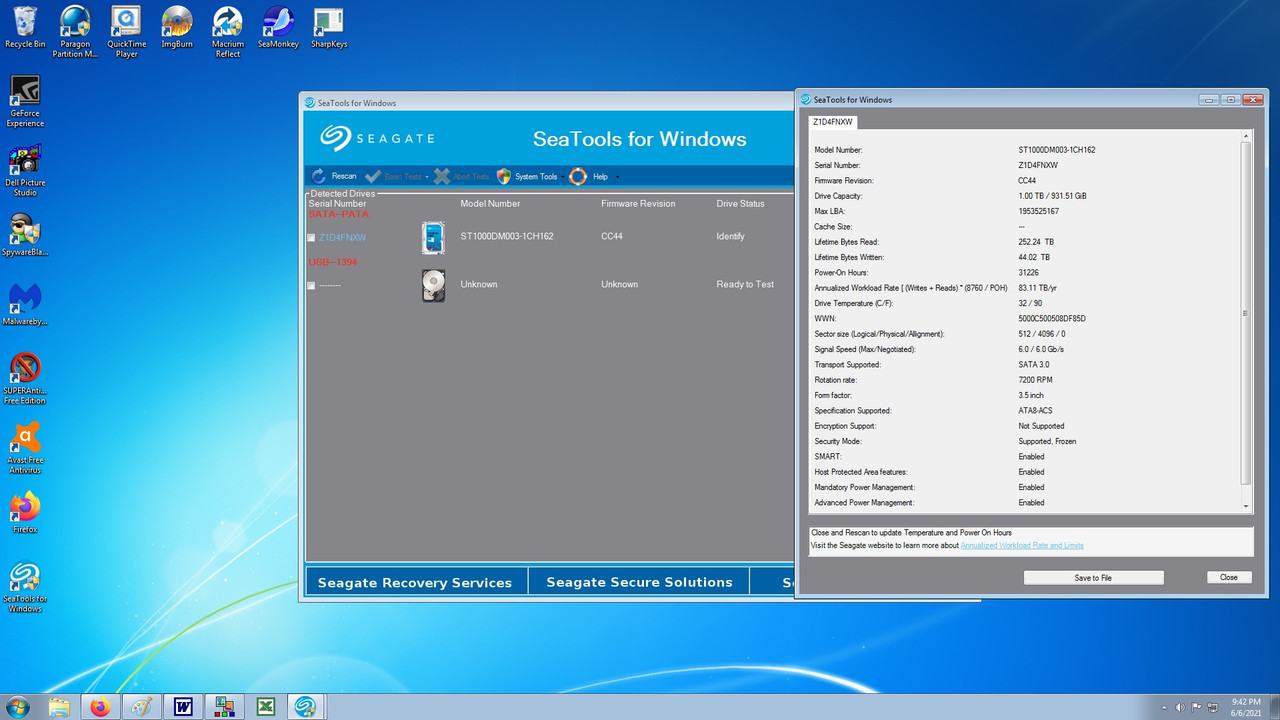Select the Z1D4FNXW tab in the info window
The height and width of the screenshot is (720, 1280).
[833, 122]
